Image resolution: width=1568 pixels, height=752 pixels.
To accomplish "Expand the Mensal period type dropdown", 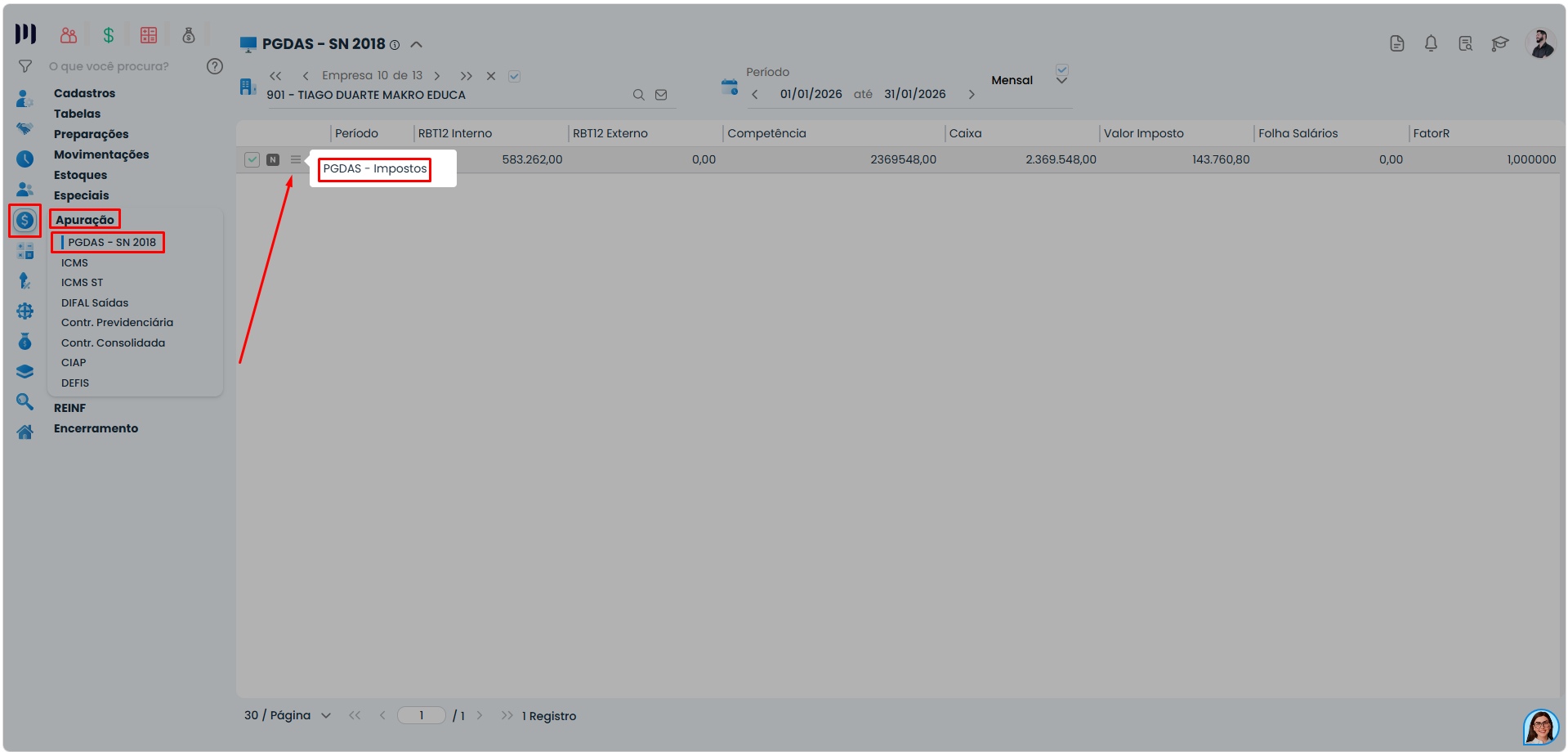I will [1061, 81].
